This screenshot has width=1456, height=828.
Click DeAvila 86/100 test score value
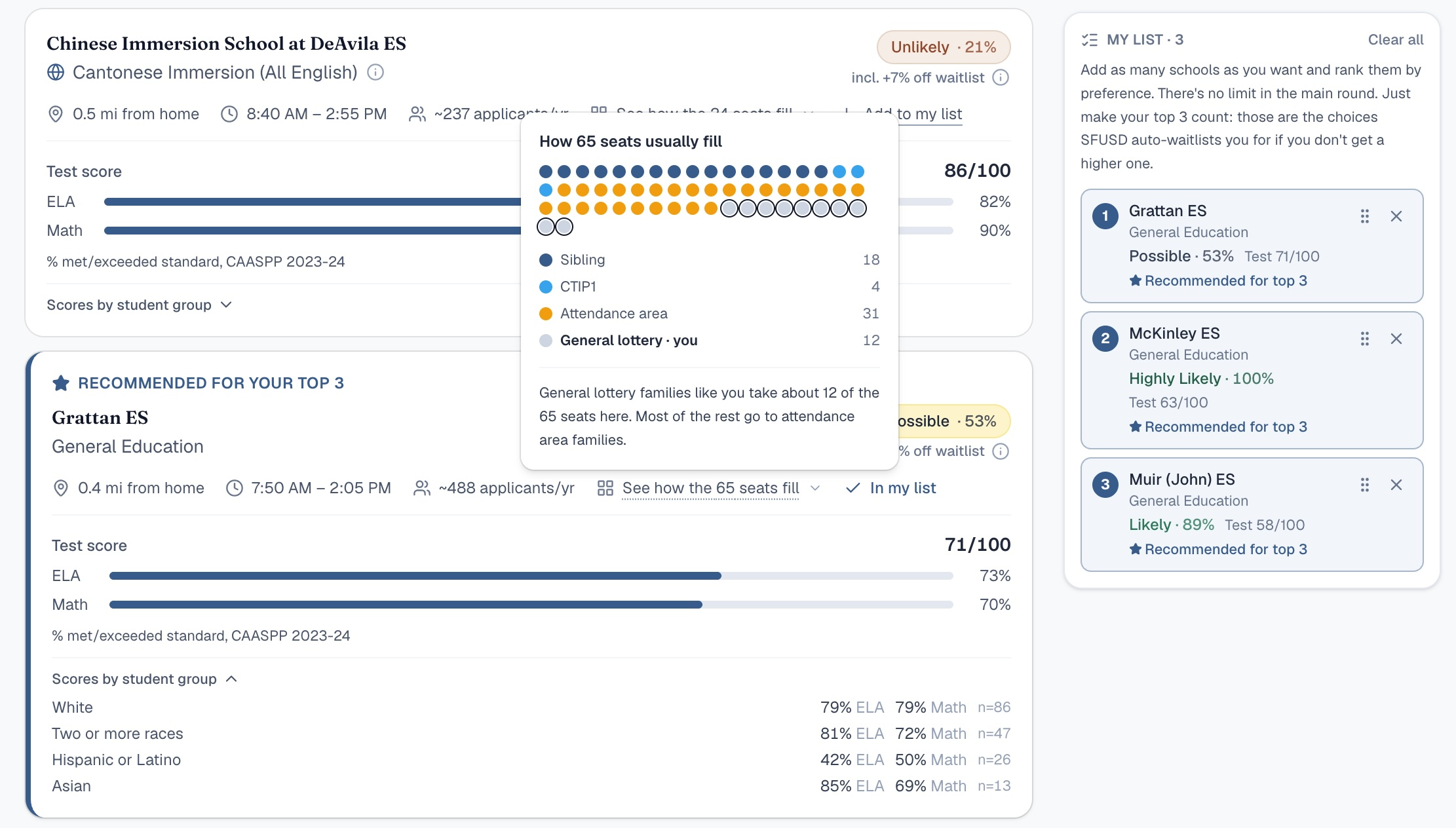[978, 170]
